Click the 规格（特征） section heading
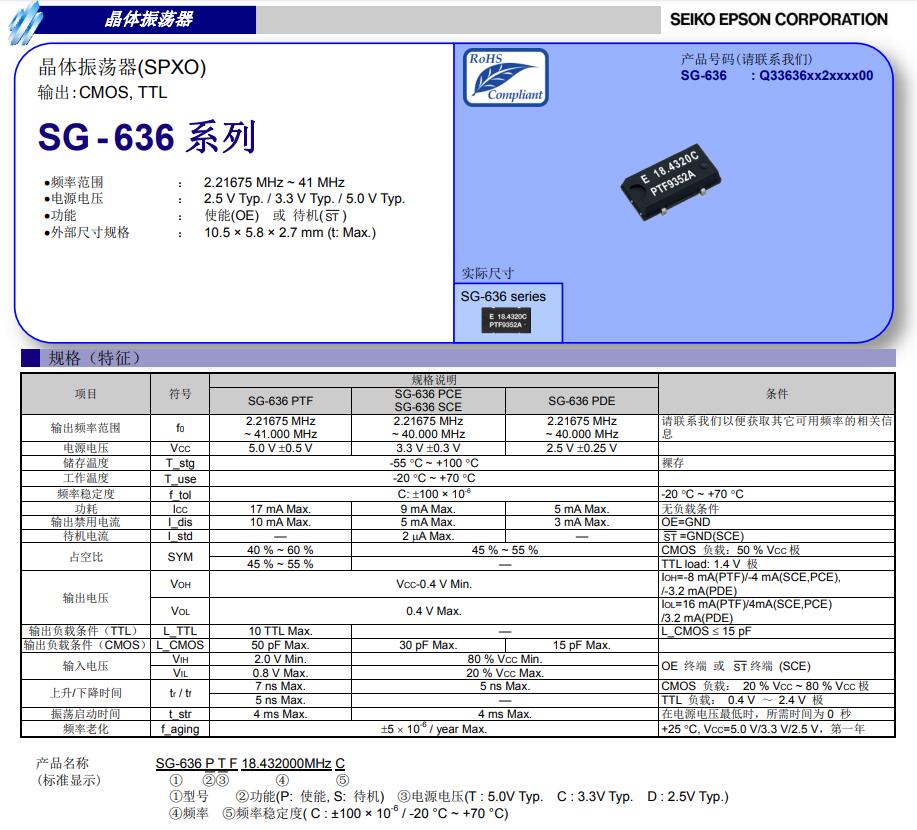917x830 pixels. point(94,358)
